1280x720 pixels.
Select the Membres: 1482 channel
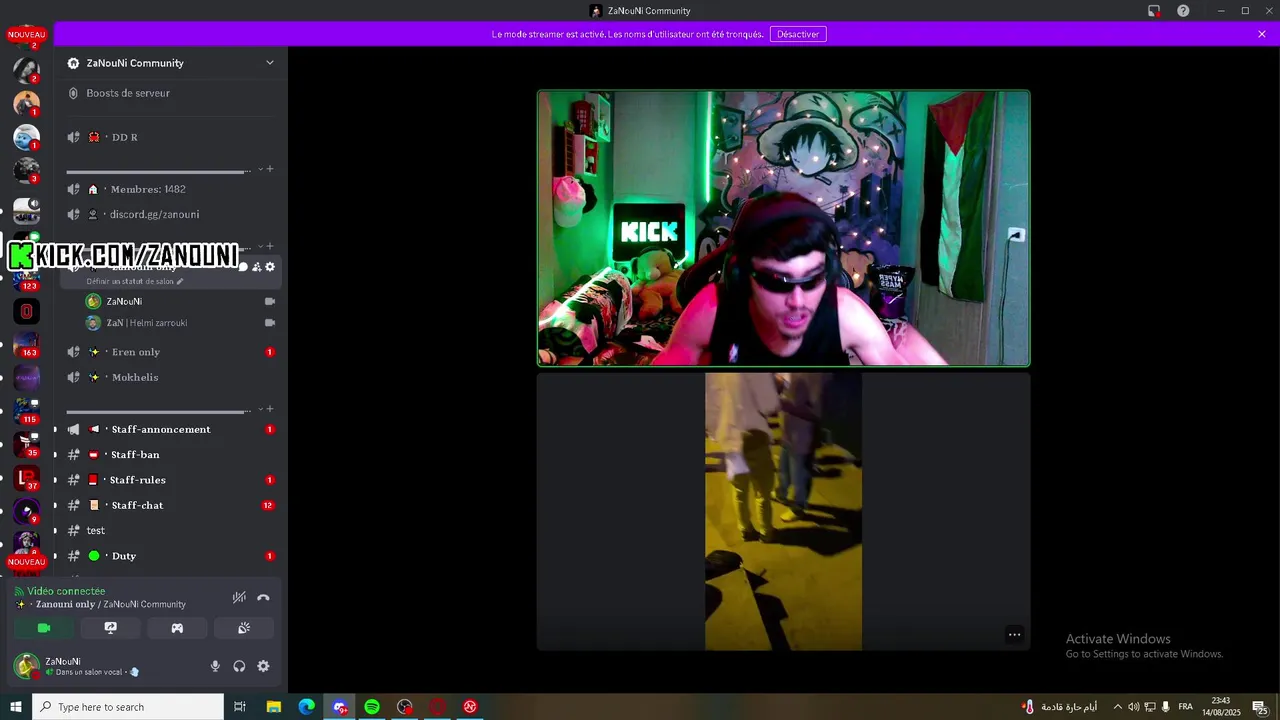(170, 189)
